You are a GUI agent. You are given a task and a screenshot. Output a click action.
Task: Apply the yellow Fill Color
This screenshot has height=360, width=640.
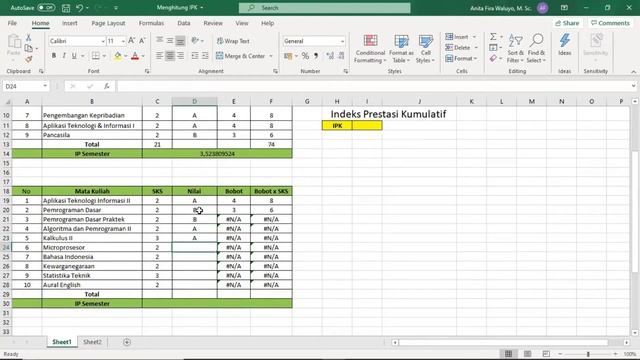118,56
